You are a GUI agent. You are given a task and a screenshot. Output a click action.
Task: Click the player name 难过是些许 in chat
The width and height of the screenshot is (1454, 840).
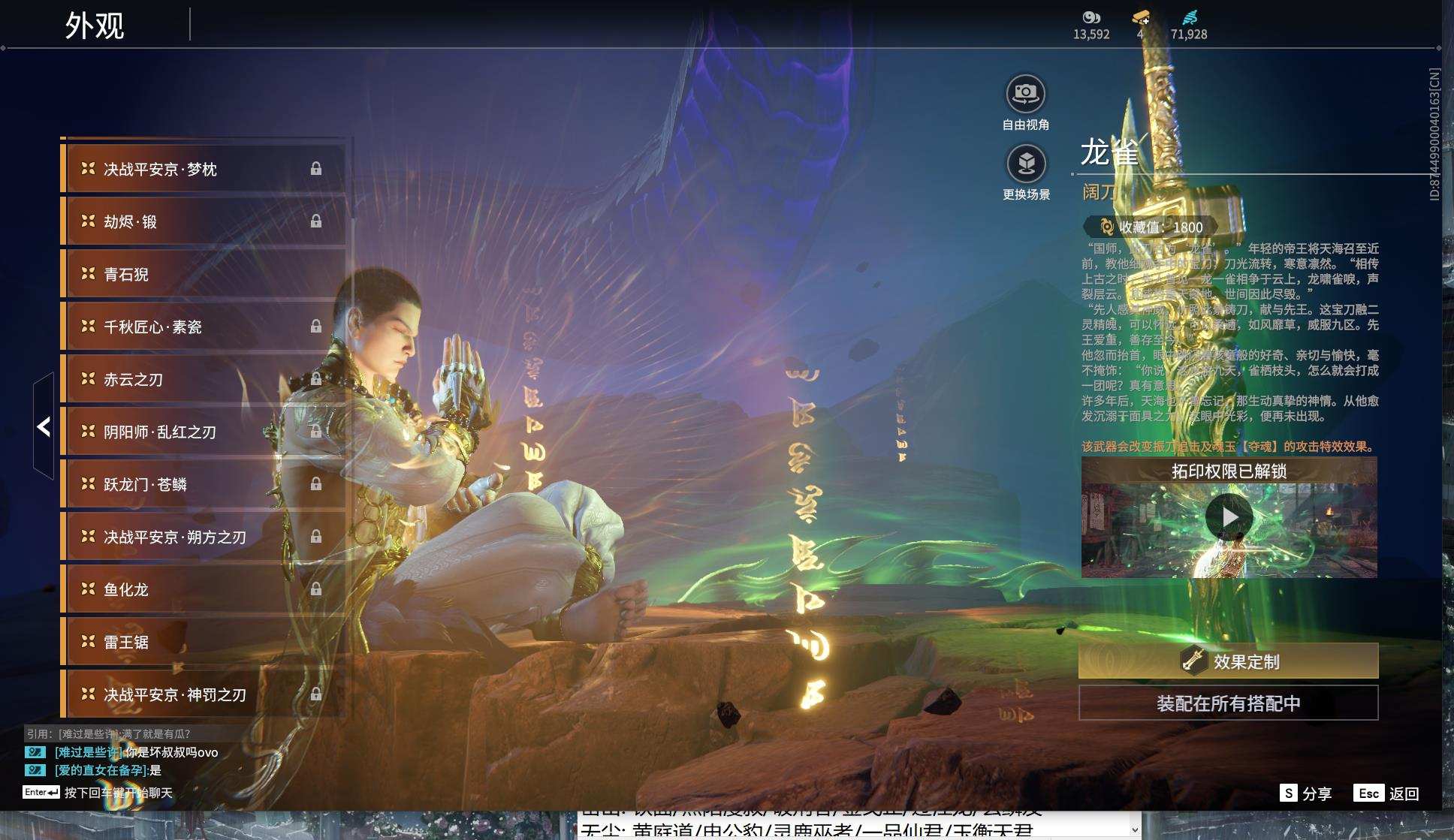(x=89, y=752)
